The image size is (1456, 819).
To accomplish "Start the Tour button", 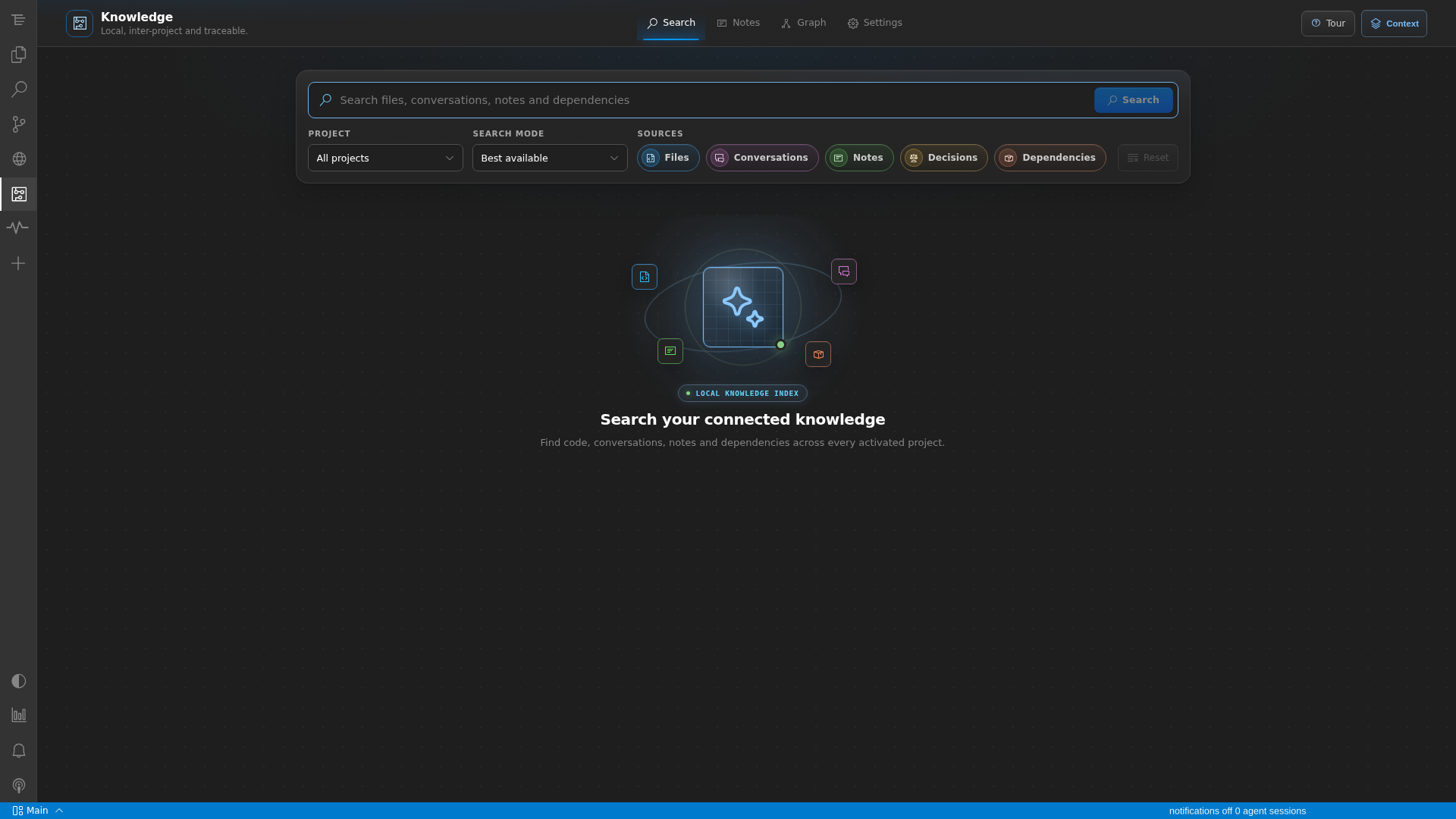I will click(1328, 24).
